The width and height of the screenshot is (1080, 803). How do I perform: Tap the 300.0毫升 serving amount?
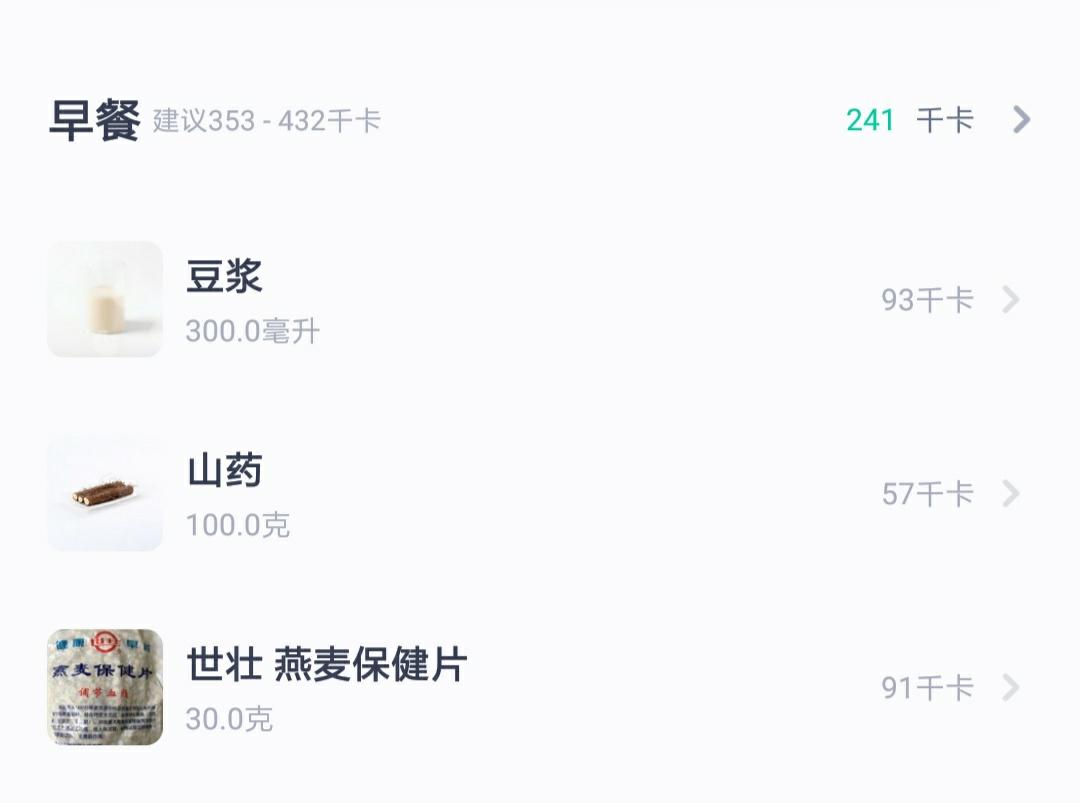coord(252,331)
